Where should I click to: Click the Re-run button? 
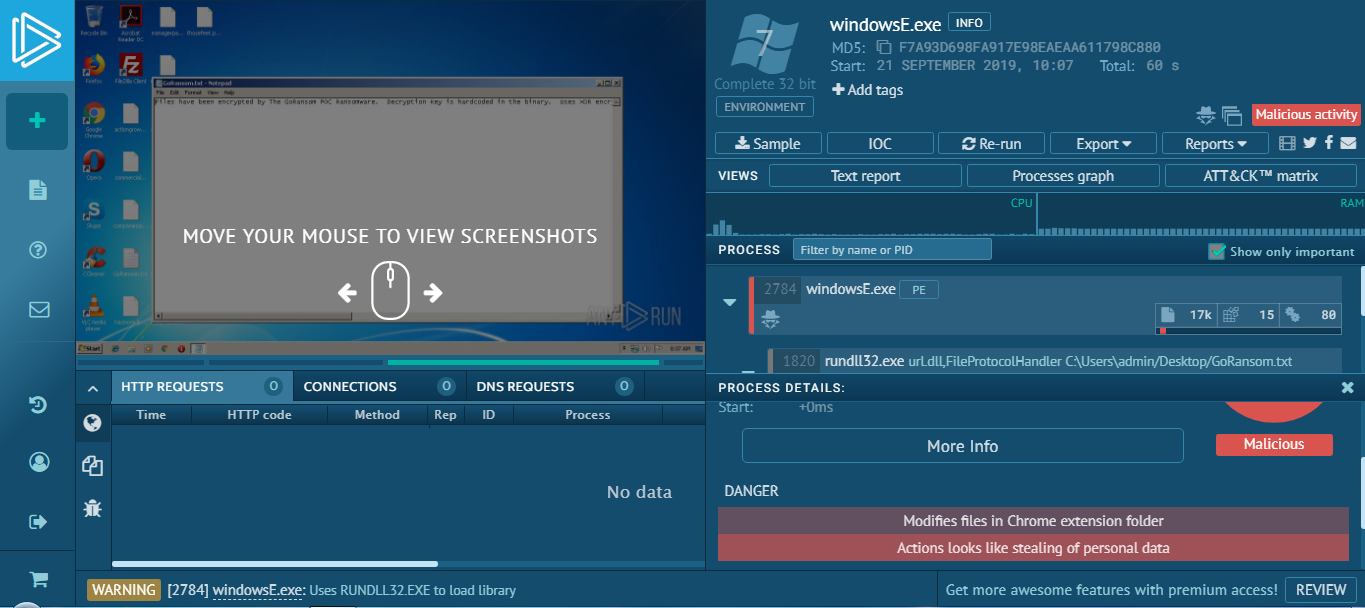pyautogui.click(x=991, y=143)
